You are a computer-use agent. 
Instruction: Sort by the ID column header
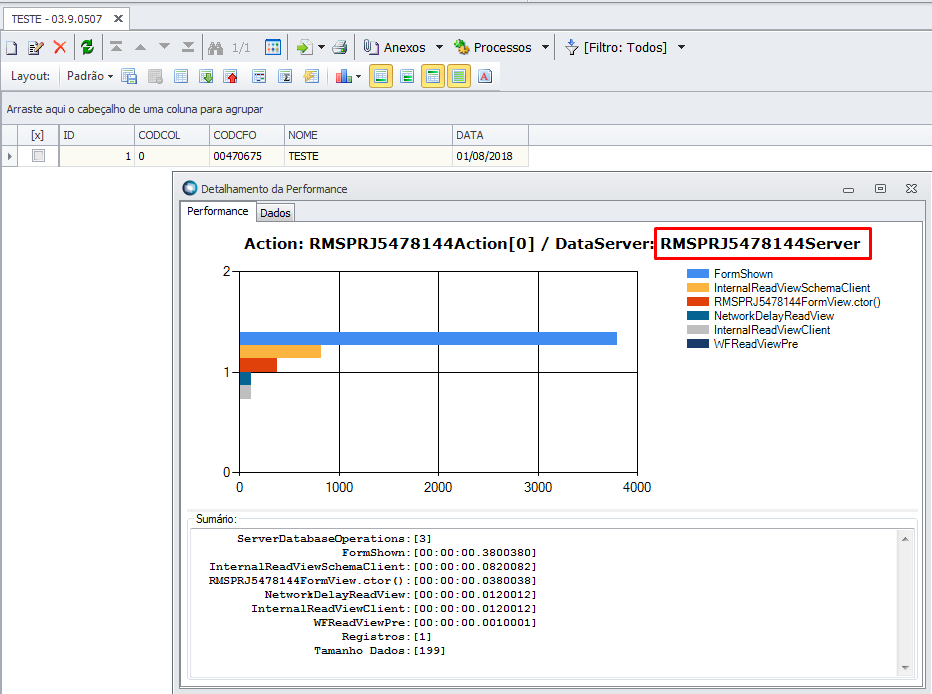click(96, 135)
